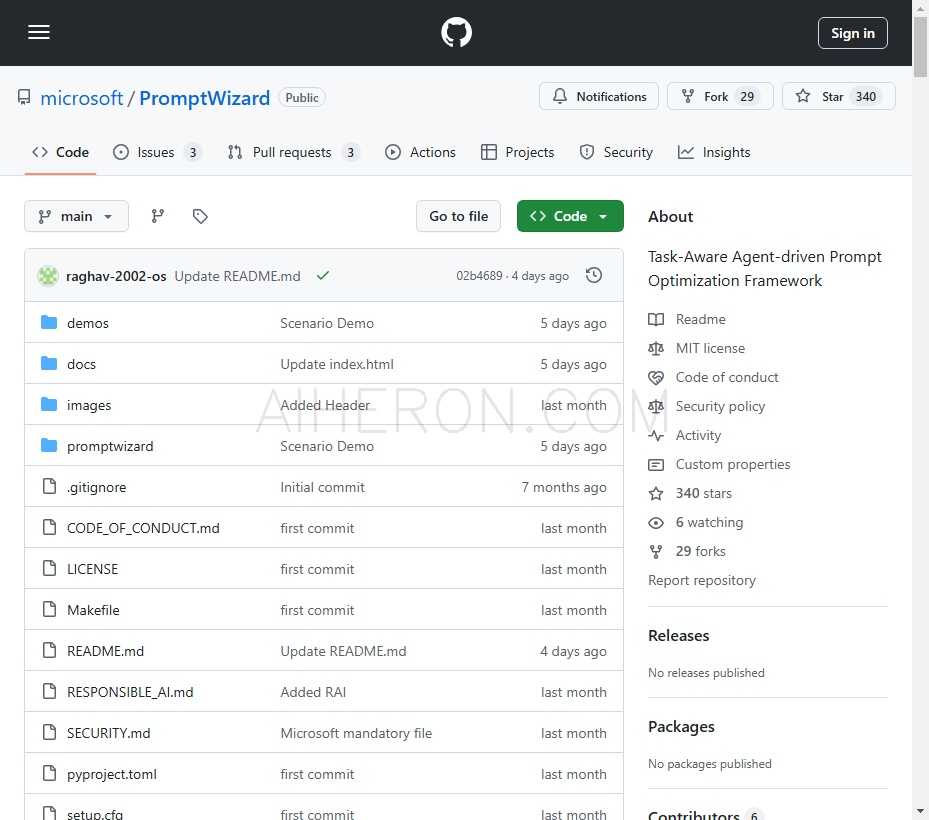Click the Sign in button
Viewport: 929px width, 820px height.
[x=852, y=32]
